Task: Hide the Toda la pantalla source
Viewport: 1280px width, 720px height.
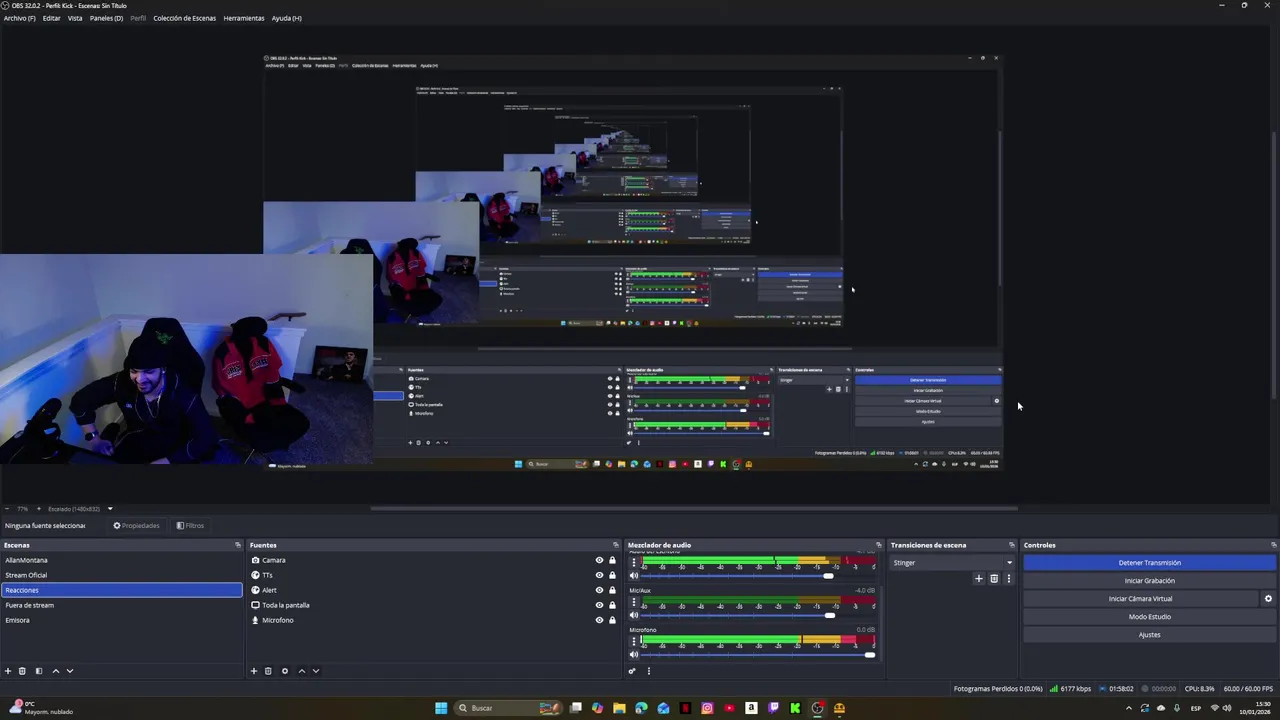Action: (599, 605)
